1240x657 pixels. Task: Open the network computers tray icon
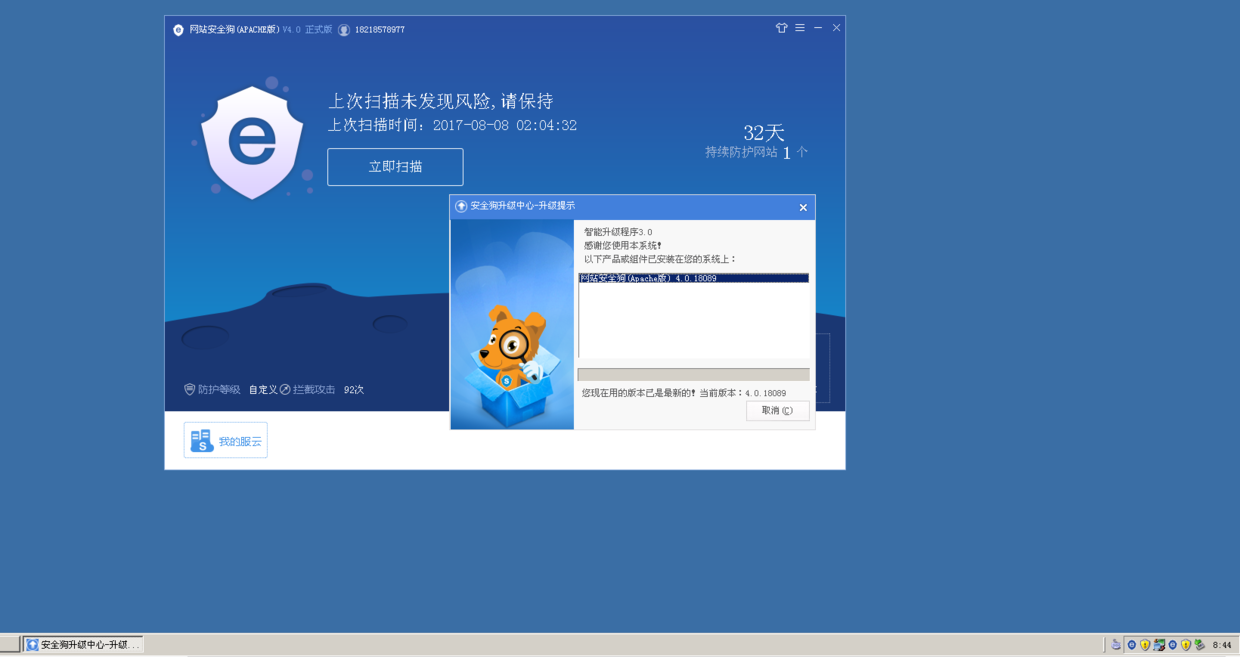pos(1159,645)
